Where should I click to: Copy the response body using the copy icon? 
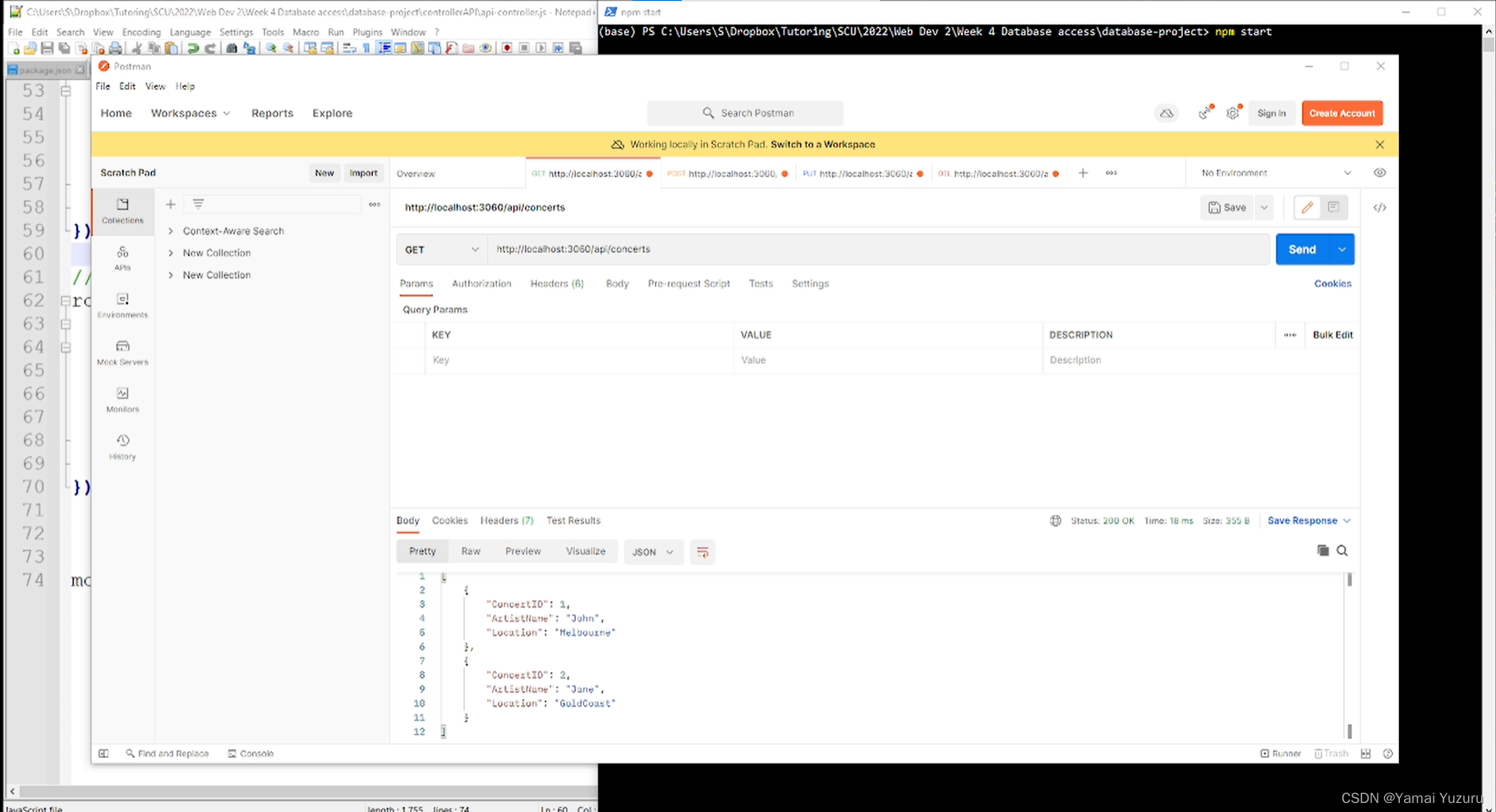point(1323,551)
